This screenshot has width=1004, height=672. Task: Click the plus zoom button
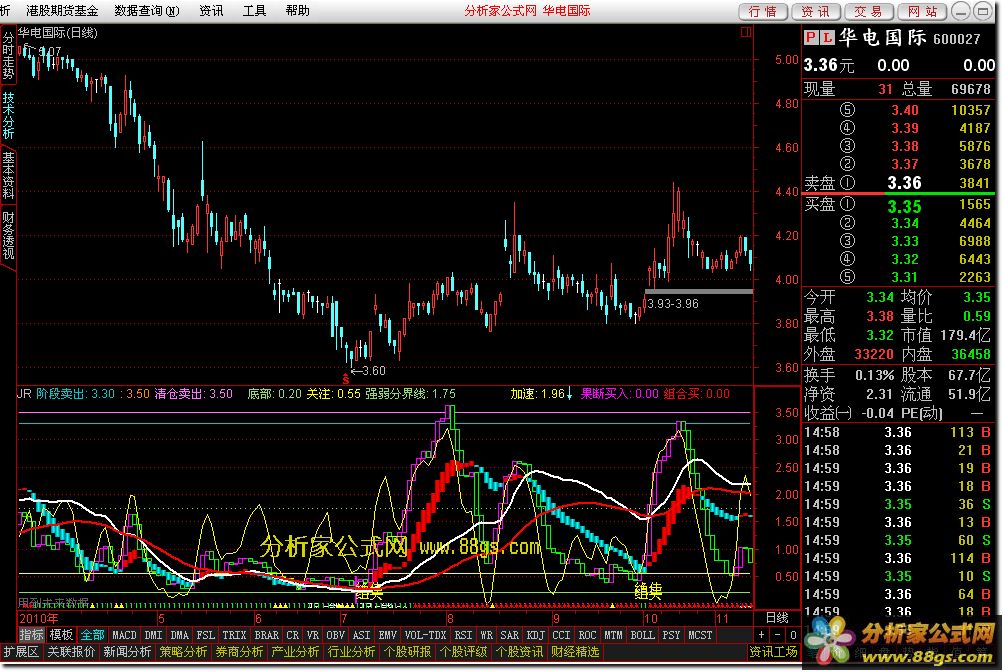761,635
